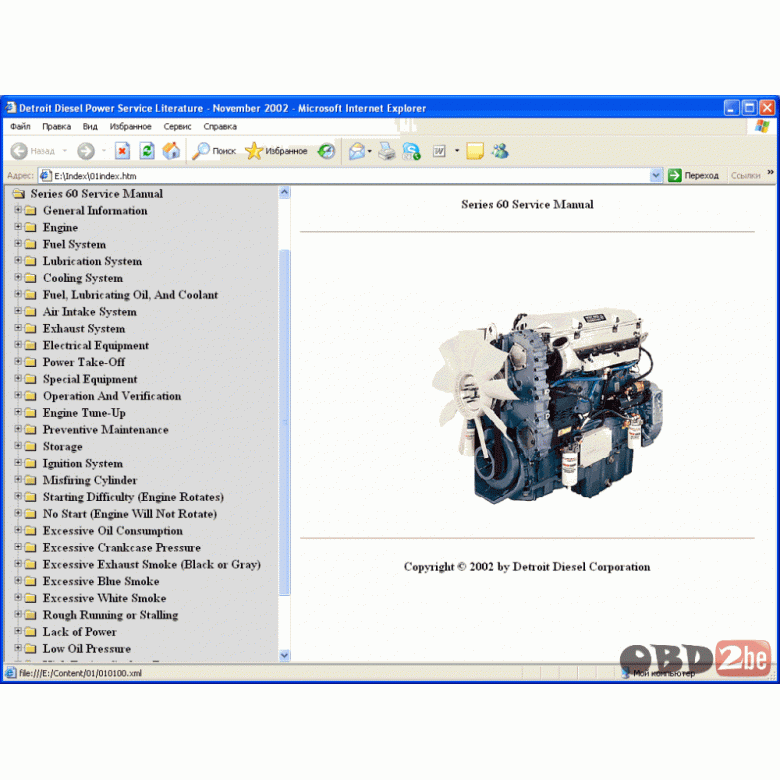The width and height of the screenshot is (780, 780).
Task: Click the Forward arrow icon
Action: [86, 151]
